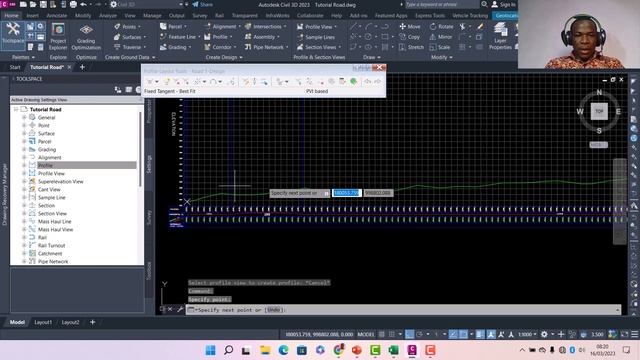Click the Customization menu icon in status bar
Image resolution: width=640 pixels, height=360 pixels.
(634, 334)
